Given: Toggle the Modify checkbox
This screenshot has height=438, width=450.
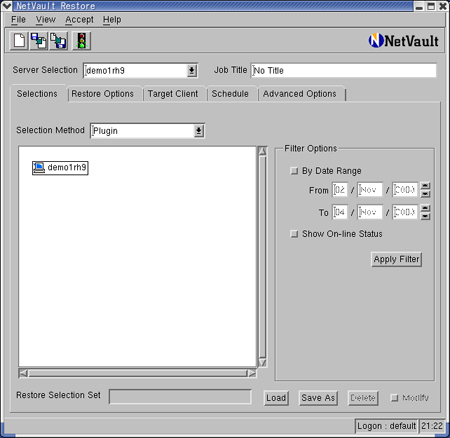Looking at the screenshot, I should pos(394,398).
